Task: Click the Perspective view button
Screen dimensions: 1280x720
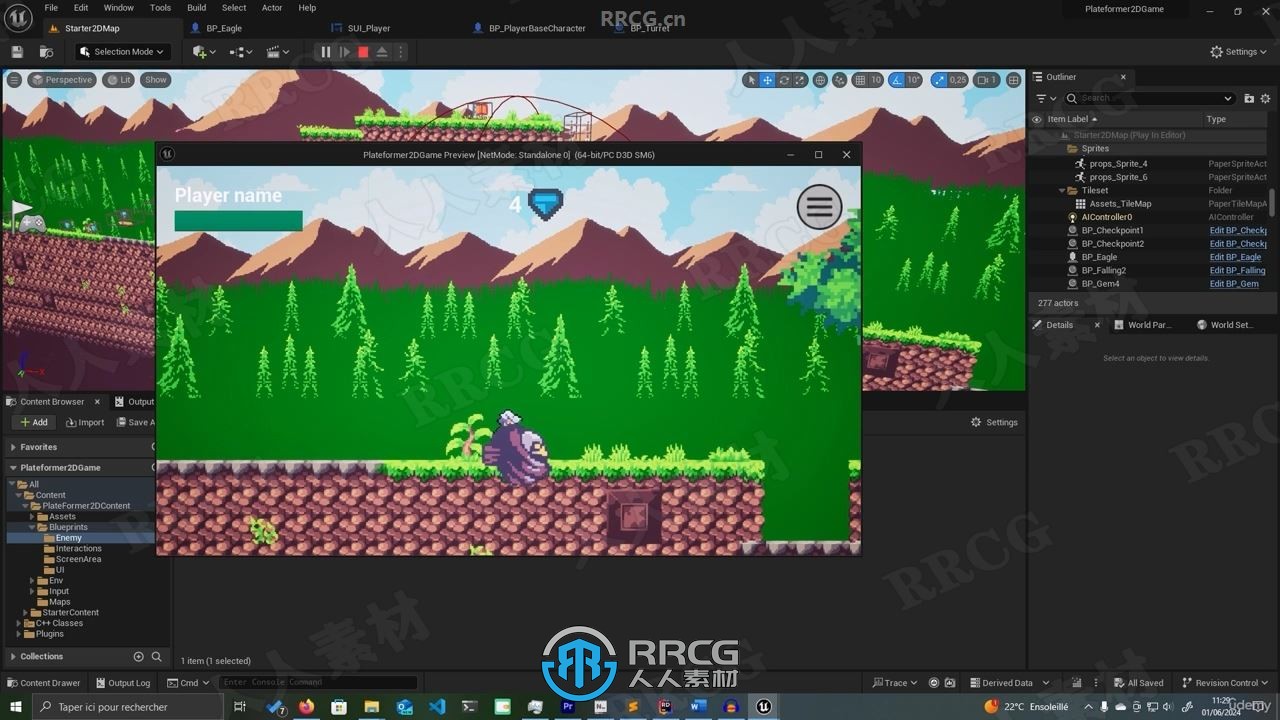Action: pos(62,80)
